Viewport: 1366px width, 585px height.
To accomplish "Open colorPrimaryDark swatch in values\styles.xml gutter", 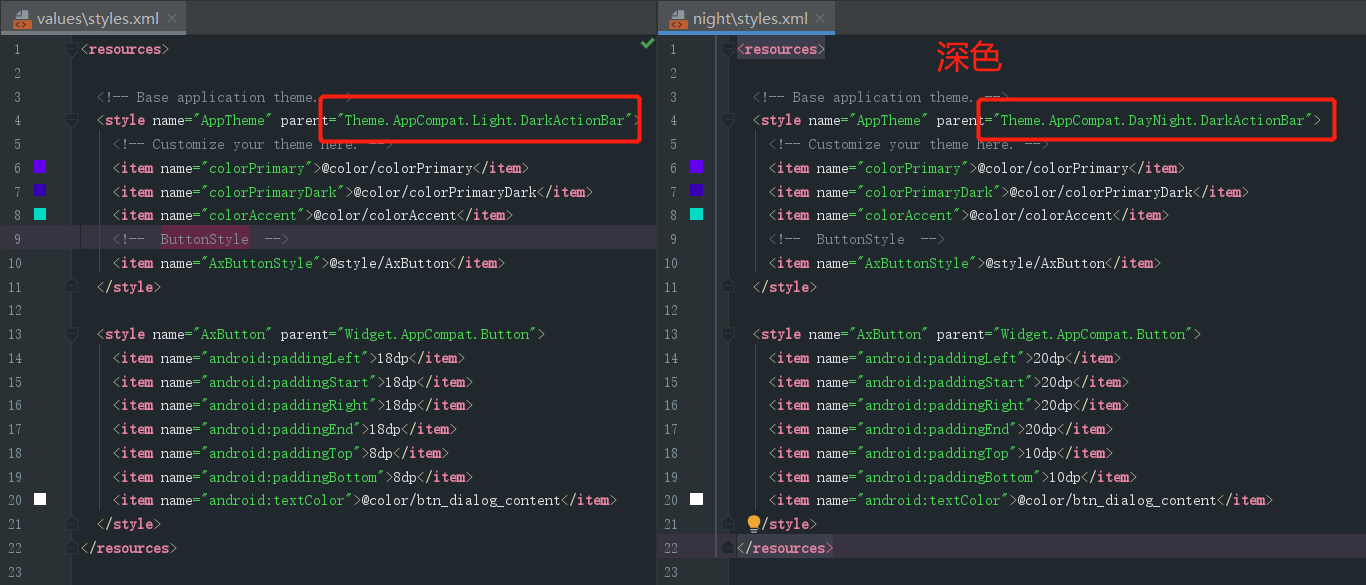I will tap(40, 190).
